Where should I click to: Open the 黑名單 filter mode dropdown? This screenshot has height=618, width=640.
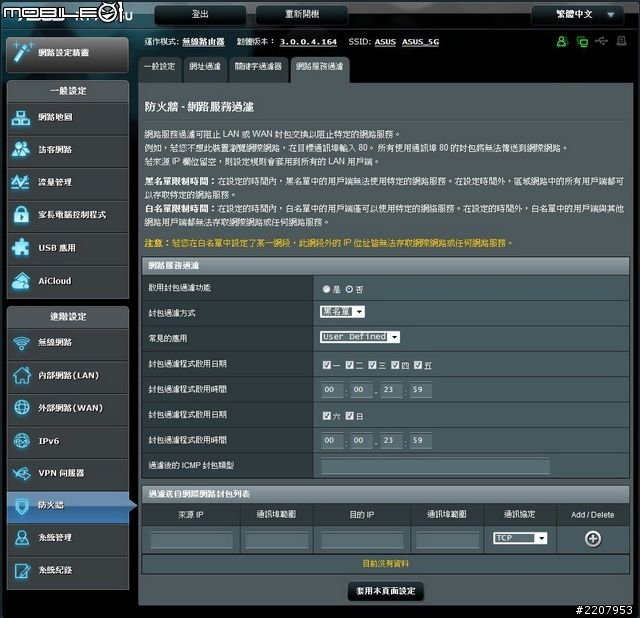click(x=342, y=312)
